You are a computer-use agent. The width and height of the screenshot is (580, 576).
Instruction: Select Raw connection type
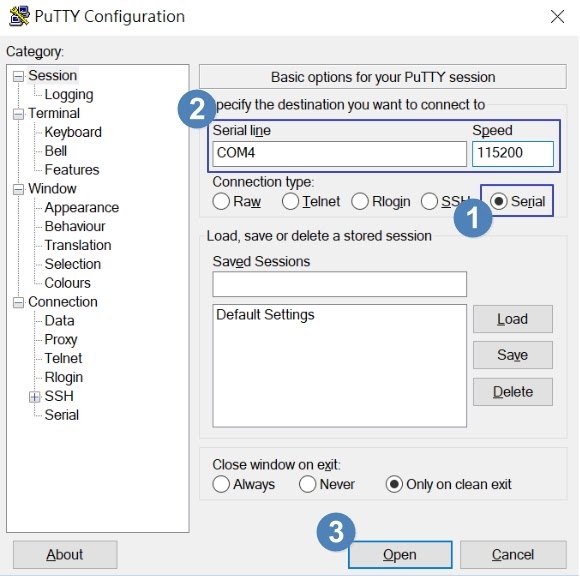click(x=236, y=202)
